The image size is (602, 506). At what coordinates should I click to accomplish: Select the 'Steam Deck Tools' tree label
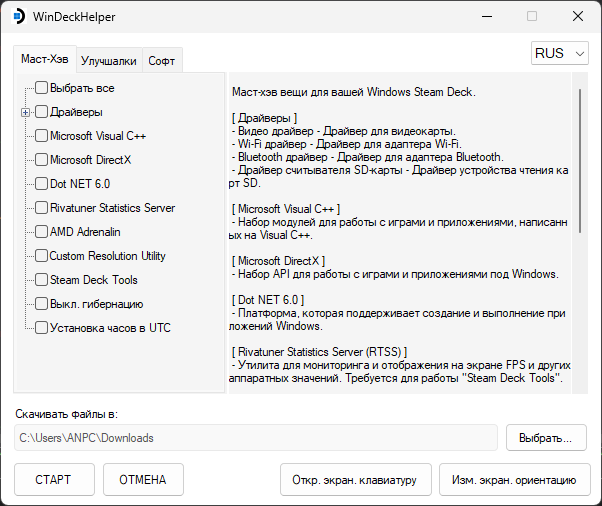point(94,280)
